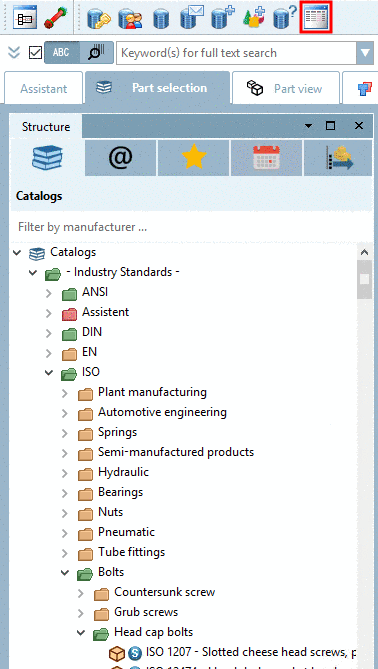
Task: Select the ISO catalog folder
Action: click(x=90, y=372)
